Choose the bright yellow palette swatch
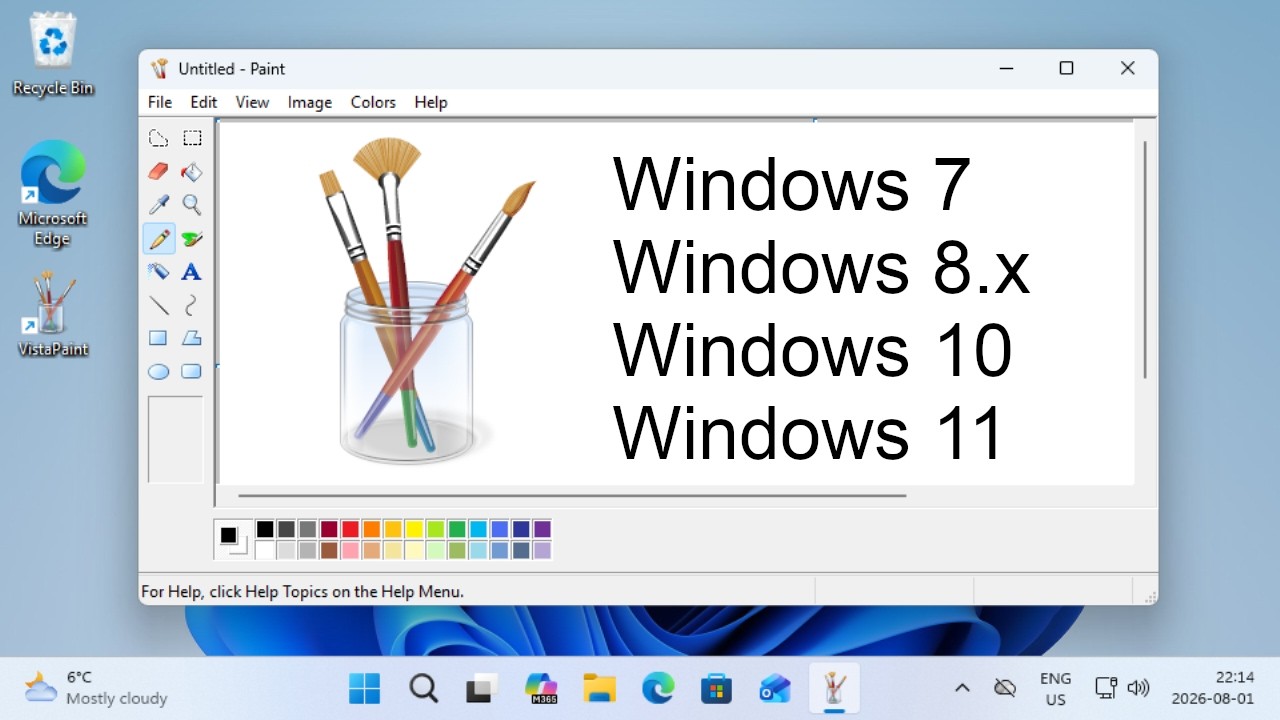Viewport: 1280px width, 720px height. [414, 529]
